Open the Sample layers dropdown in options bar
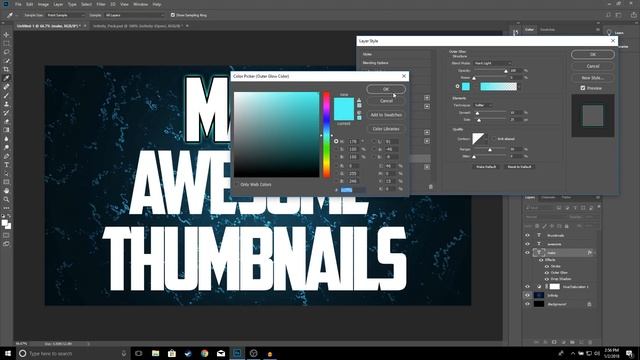This screenshot has height=360, width=640. tap(134, 15)
